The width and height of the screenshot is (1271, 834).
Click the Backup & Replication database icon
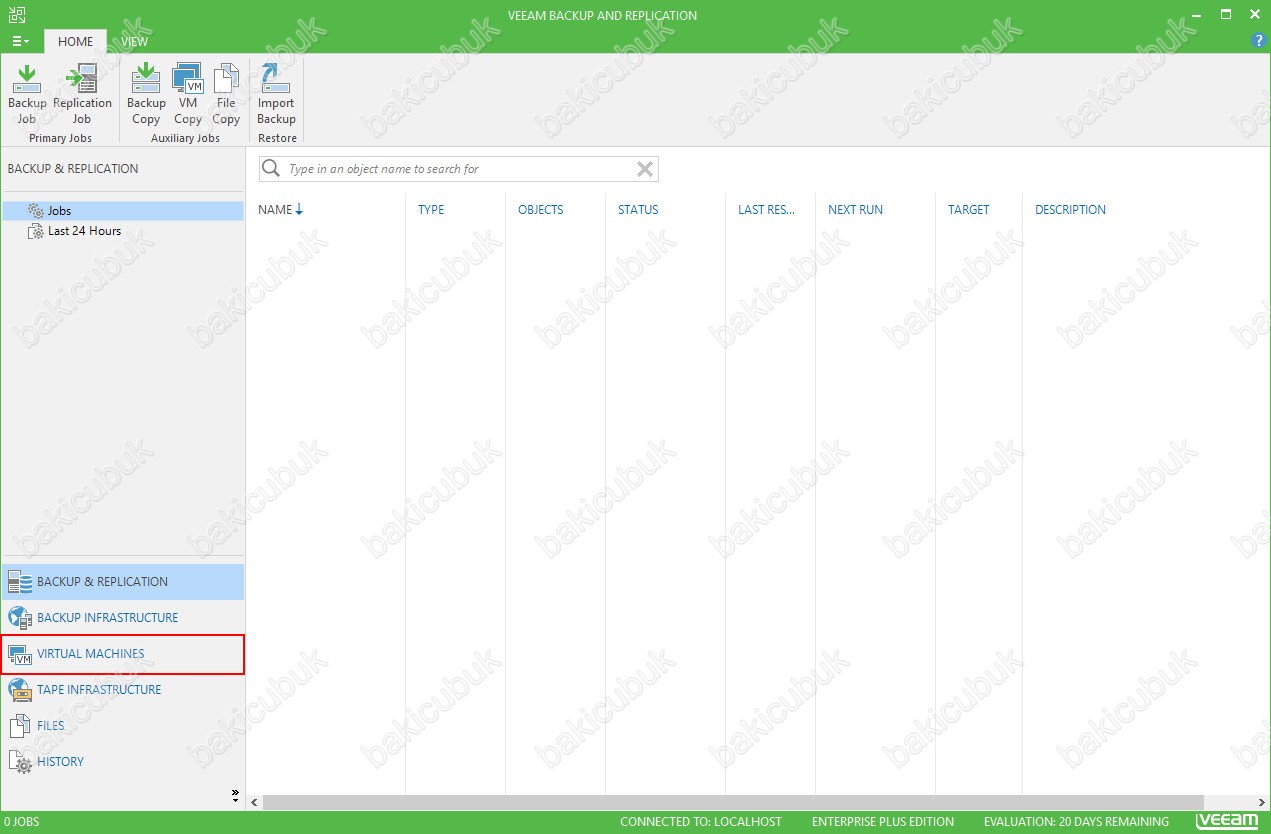(20, 582)
